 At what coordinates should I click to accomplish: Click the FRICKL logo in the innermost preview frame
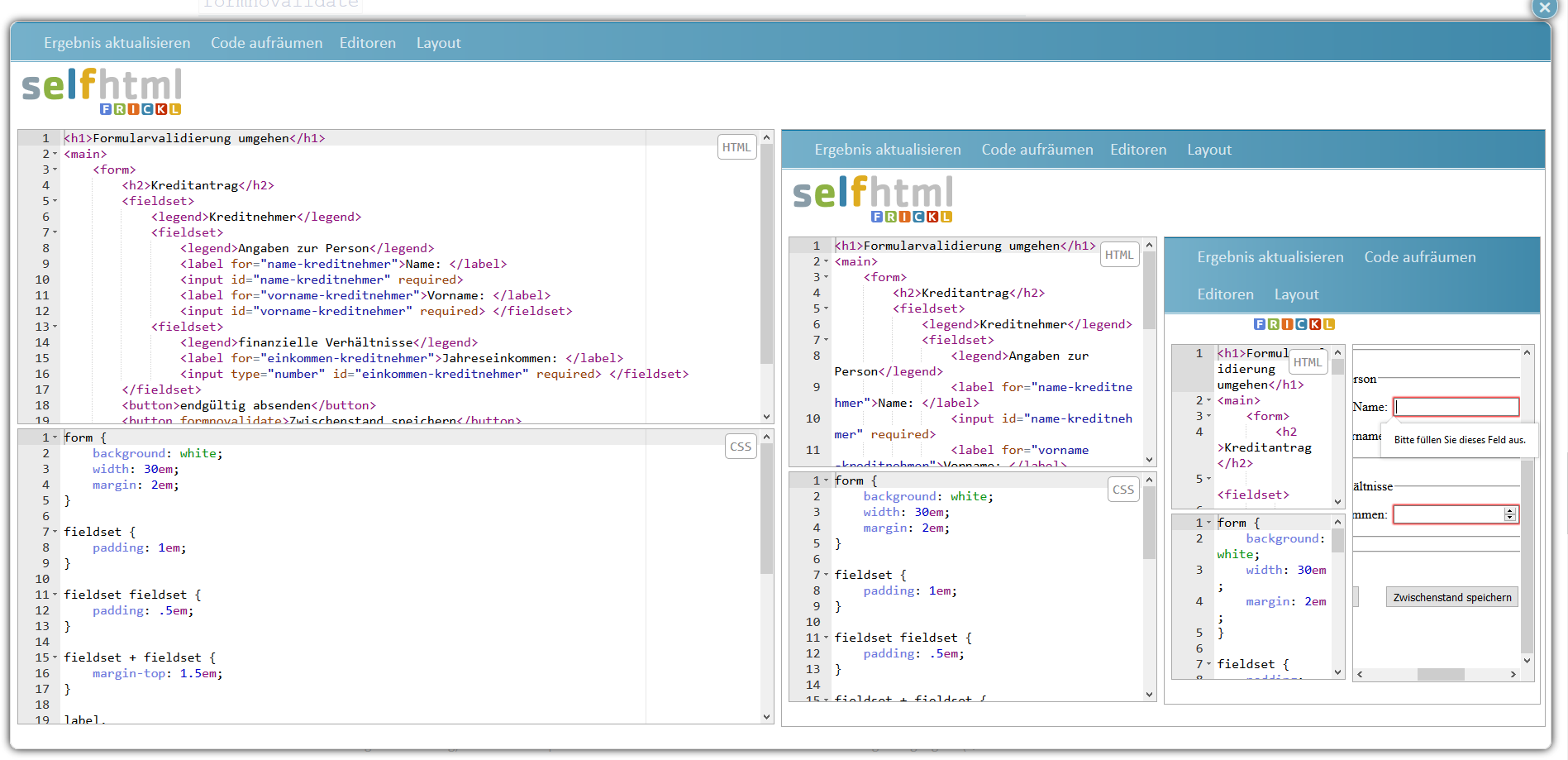point(1294,323)
